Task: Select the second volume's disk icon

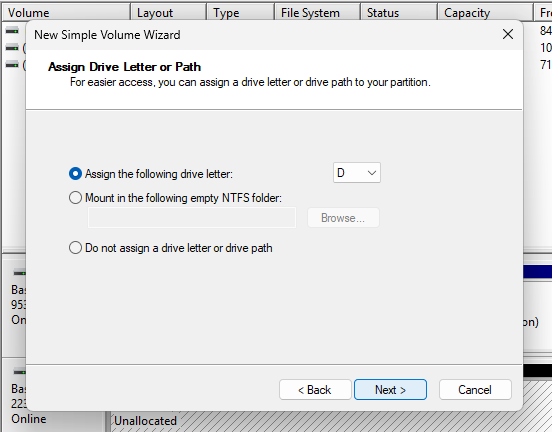Action: 12,47
